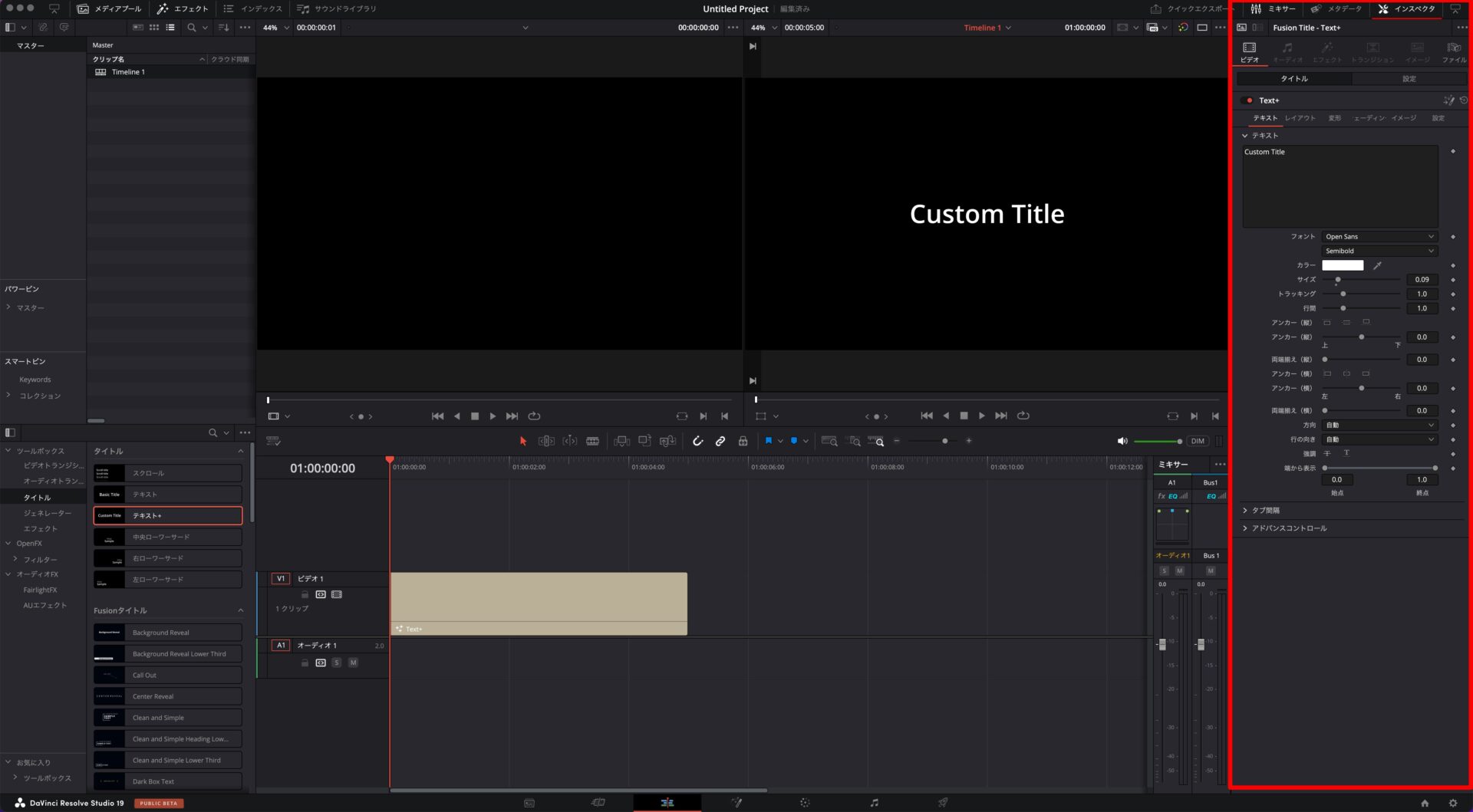Image resolution: width=1473 pixels, height=812 pixels.
Task: Click the white カラー swatch
Action: point(1343,265)
